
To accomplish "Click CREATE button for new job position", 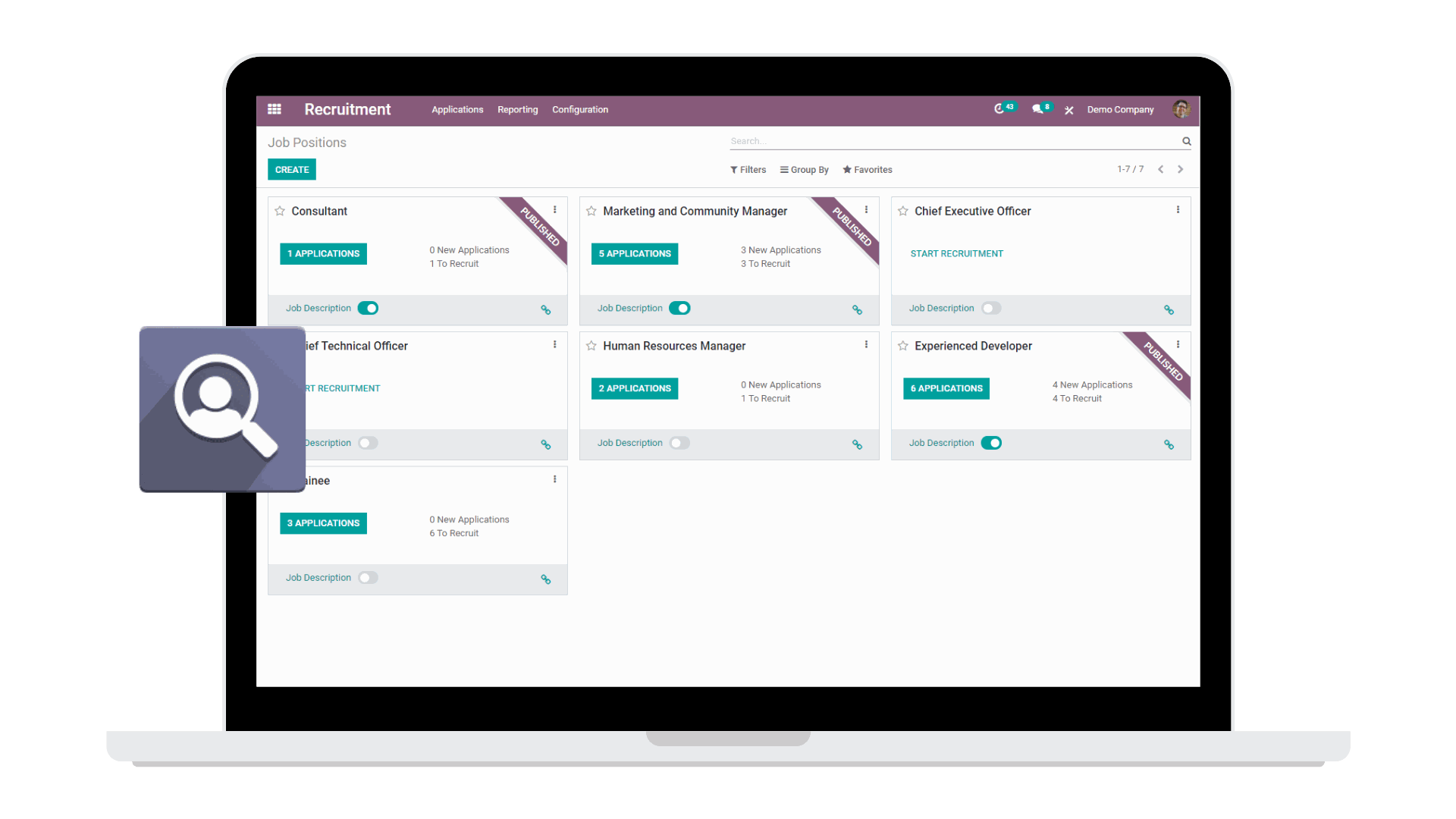I will (x=291, y=169).
